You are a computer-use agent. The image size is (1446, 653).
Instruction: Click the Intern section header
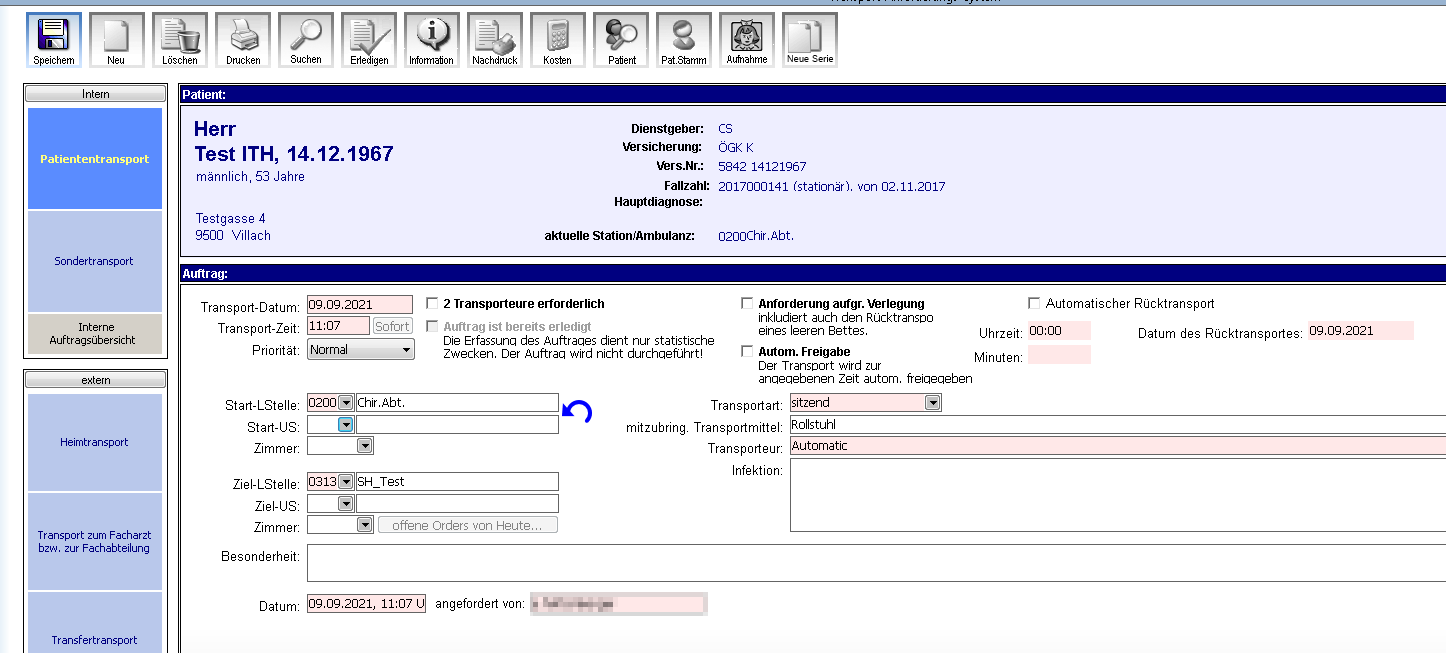pos(96,94)
